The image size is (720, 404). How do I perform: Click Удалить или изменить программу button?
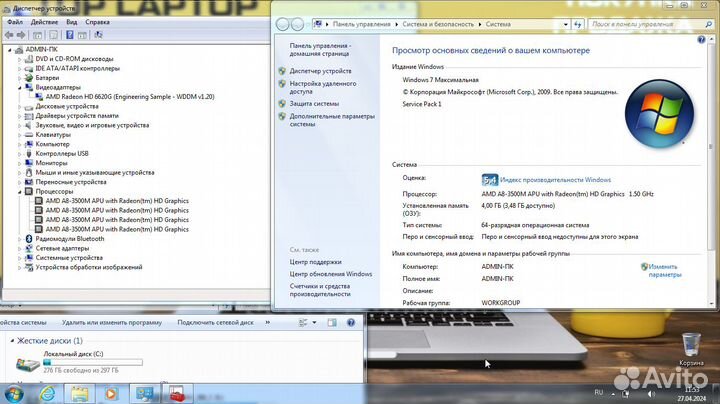[x=112, y=323]
